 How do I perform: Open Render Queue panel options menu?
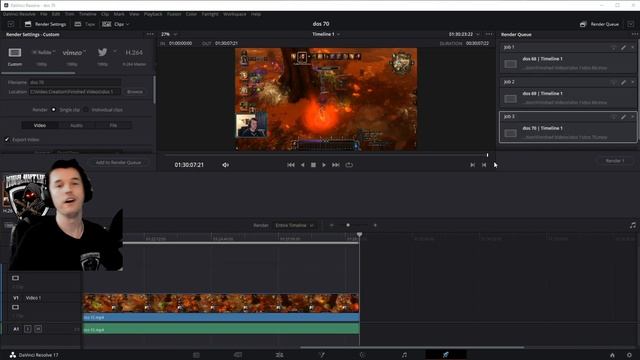pos(634,34)
